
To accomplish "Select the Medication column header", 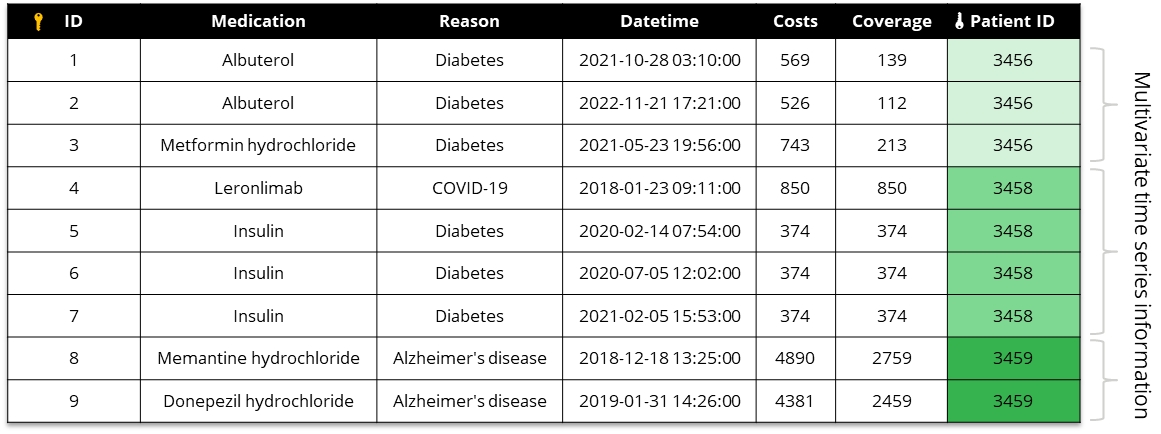I will [x=258, y=21].
